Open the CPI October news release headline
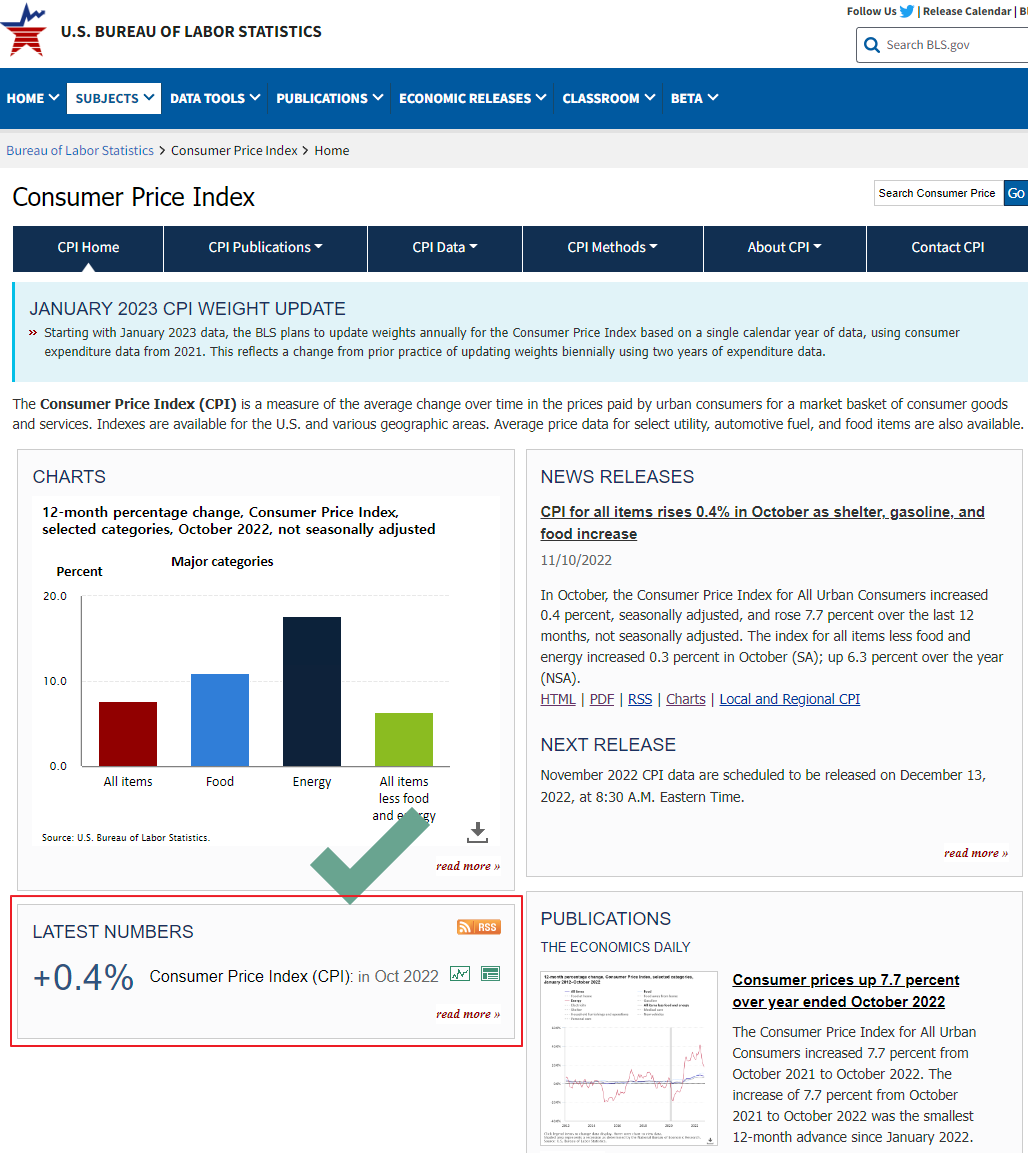The height and width of the screenshot is (1153, 1028). (762, 523)
